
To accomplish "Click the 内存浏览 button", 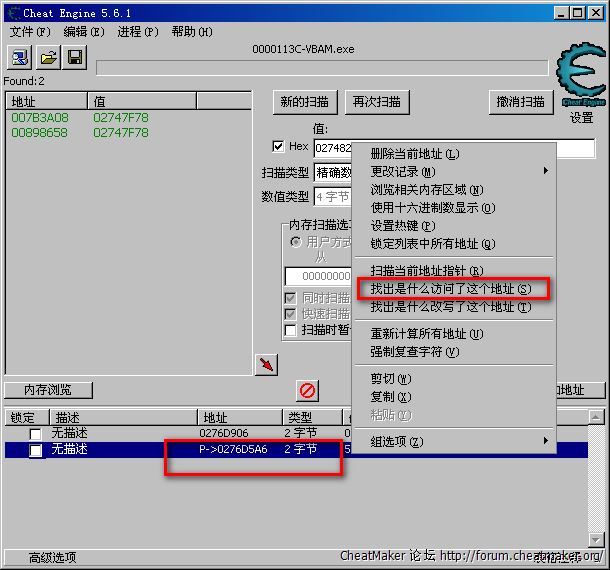I will tap(48, 390).
